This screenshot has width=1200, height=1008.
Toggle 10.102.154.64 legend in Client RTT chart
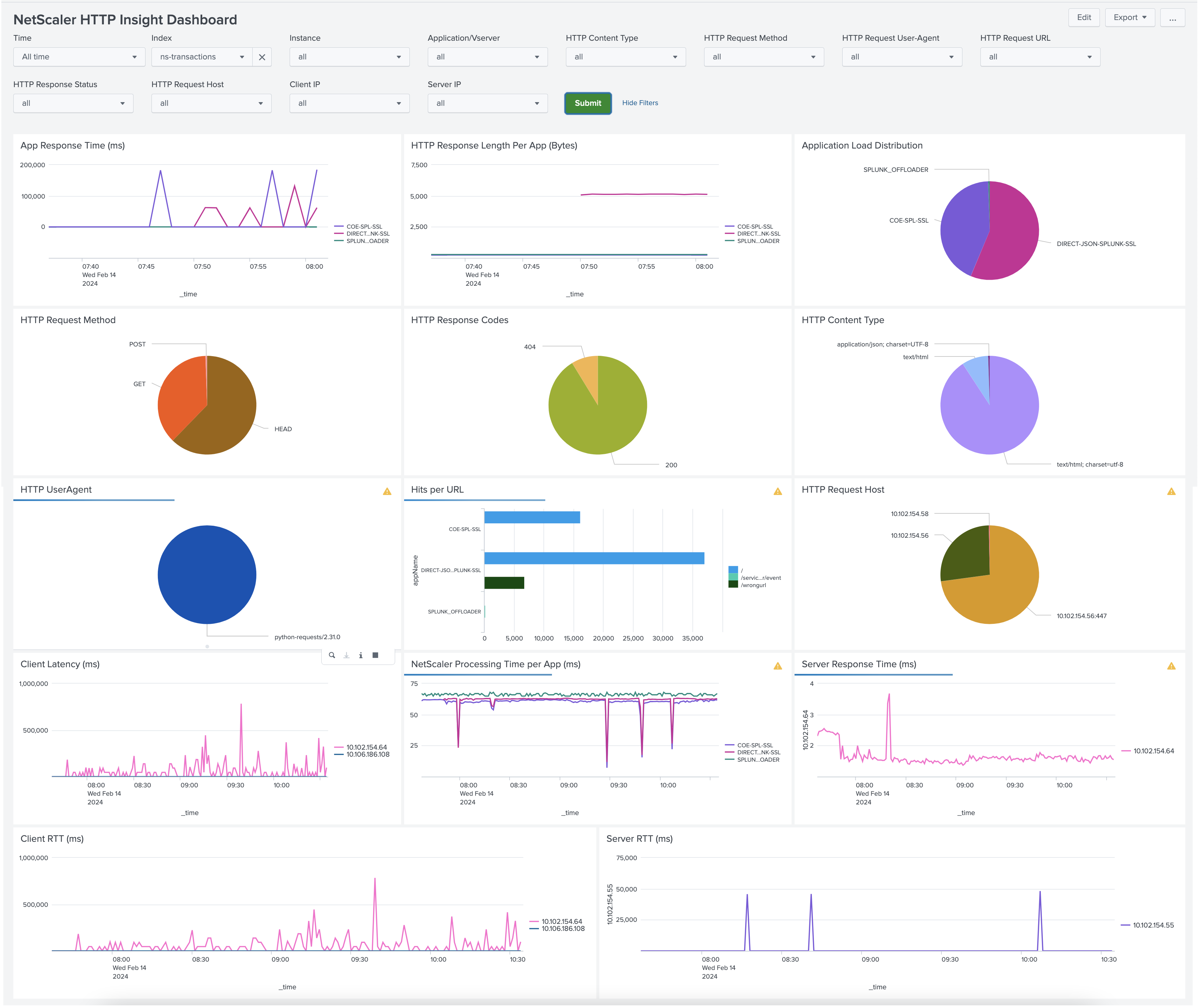pyautogui.click(x=556, y=922)
